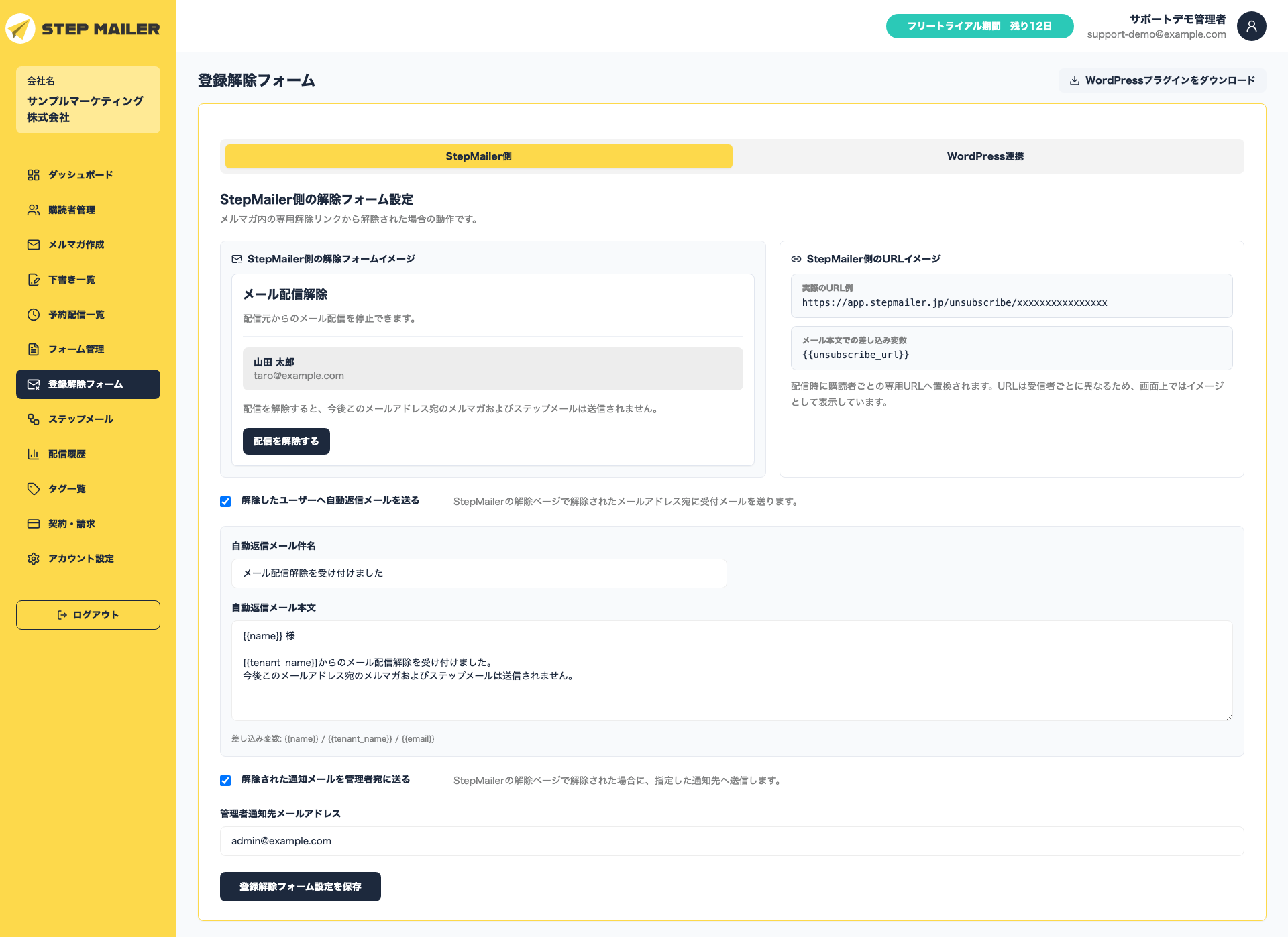
Task: Click the 自動返信メール件名 input field
Action: pyautogui.click(x=479, y=573)
